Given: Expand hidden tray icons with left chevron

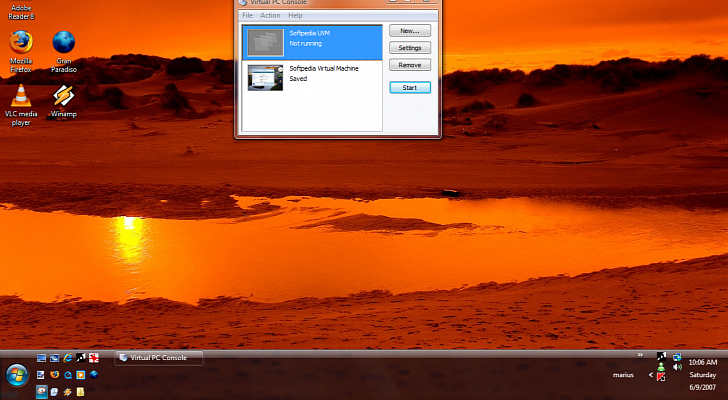Looking at the screenshot, I should (650, 375).
